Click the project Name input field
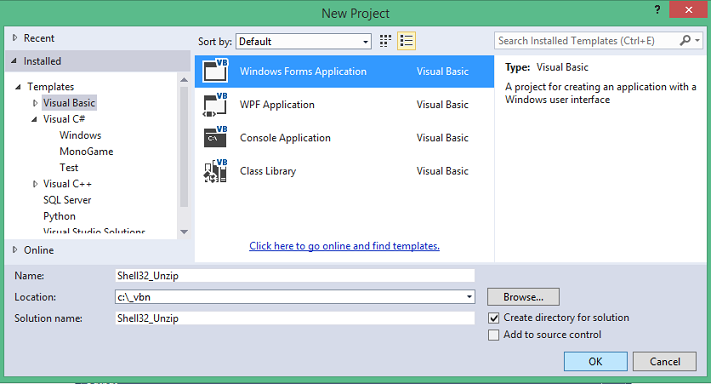 tap(295, 276)
